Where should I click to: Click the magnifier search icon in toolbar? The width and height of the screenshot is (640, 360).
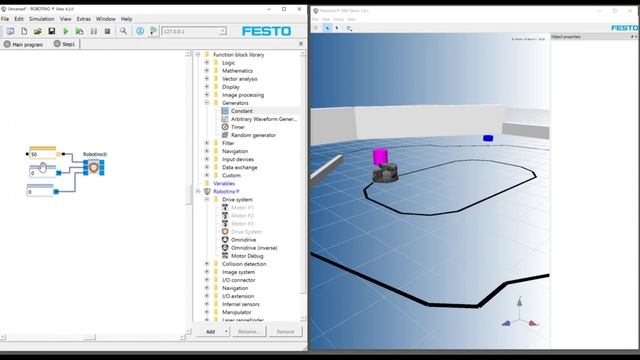tap(123, 31)
